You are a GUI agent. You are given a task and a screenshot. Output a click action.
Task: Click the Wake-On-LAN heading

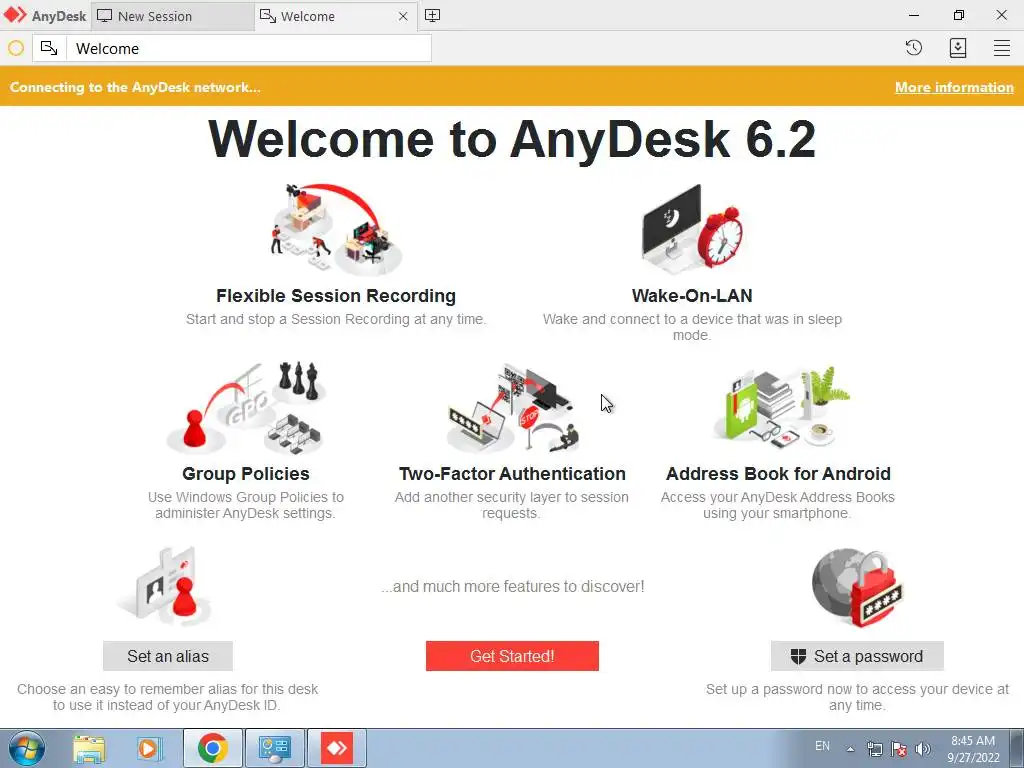click(692, 296)
